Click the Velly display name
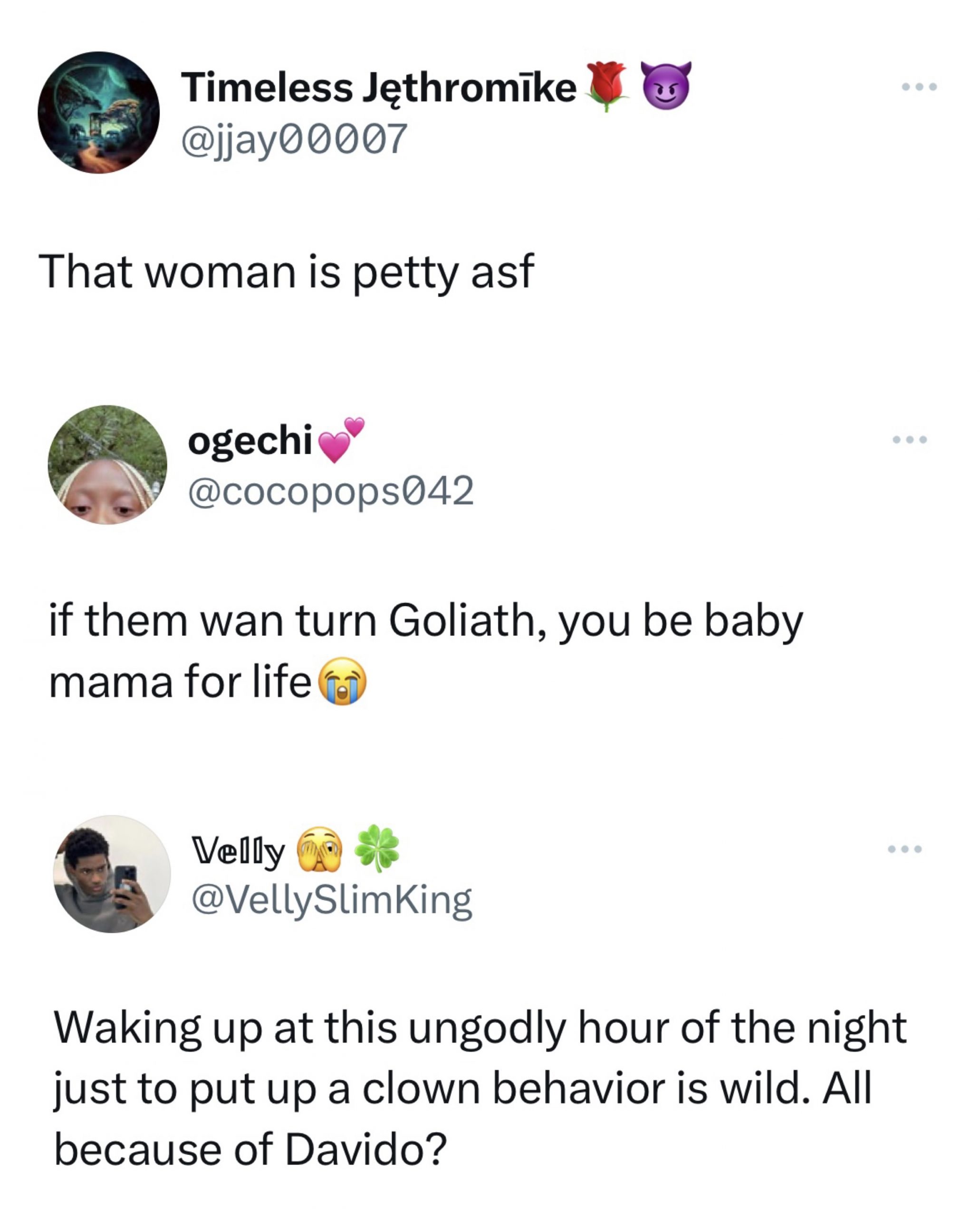Image resolution: width=980 pixels, height=1217 pixels. tap(238, 850)
